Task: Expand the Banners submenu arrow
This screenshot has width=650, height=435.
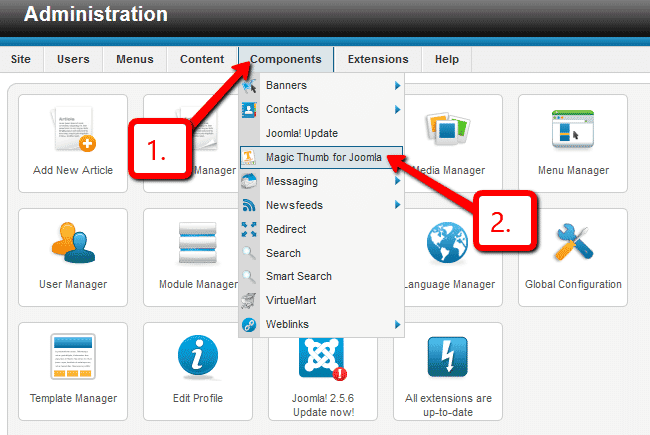Action: click(397, 85)
